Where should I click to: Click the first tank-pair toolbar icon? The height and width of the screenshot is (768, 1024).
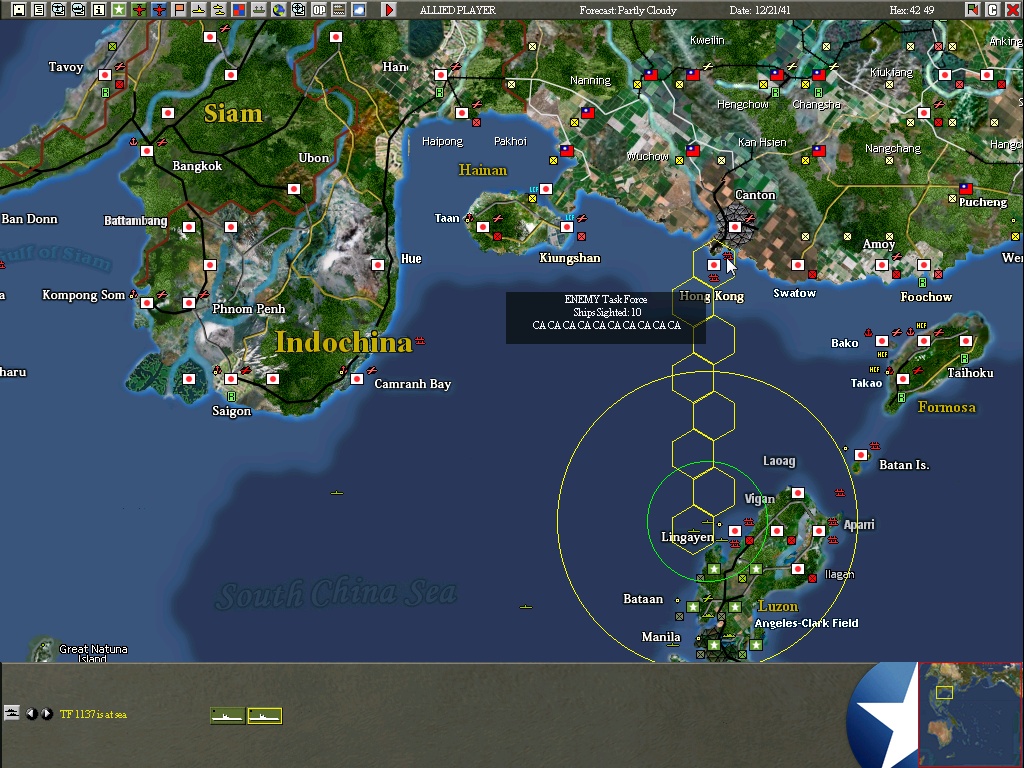59,10
